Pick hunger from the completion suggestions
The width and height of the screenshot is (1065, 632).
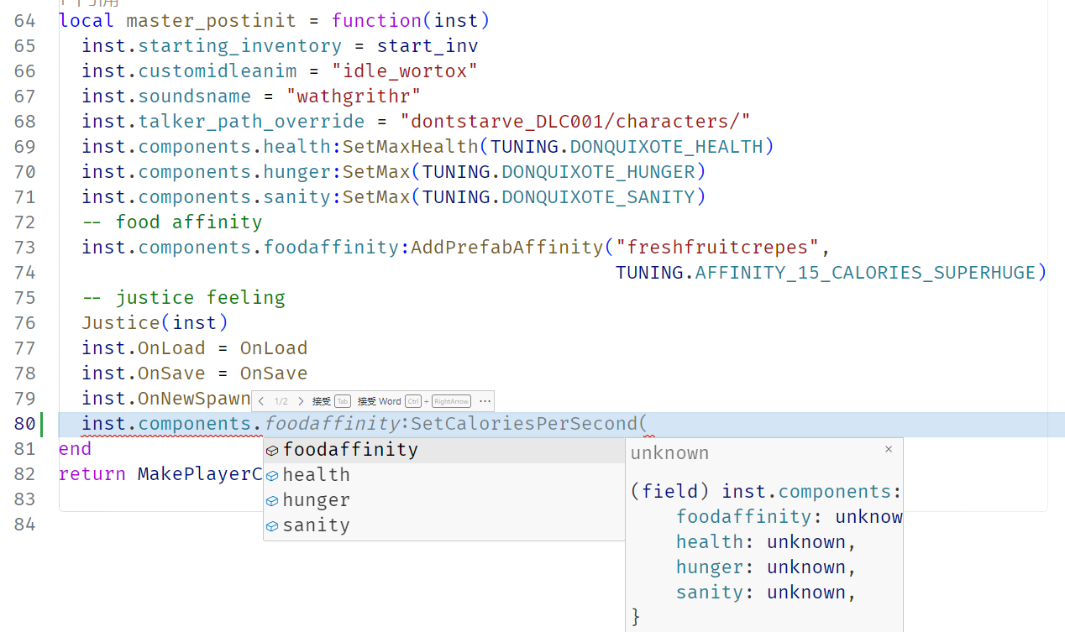(x=316, y=500)
